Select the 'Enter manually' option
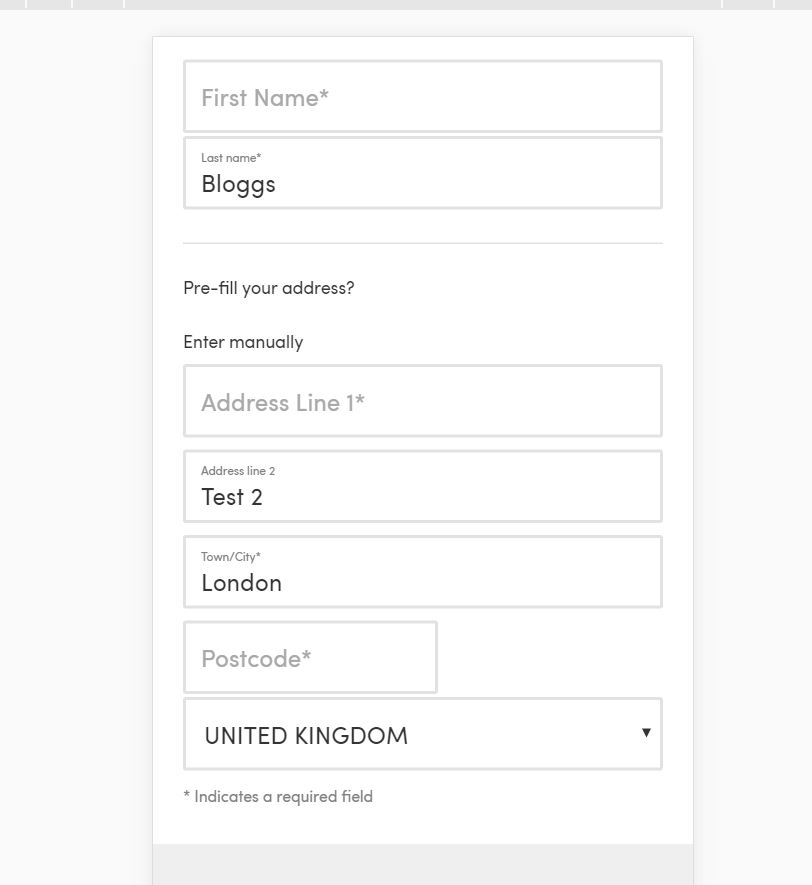Viewport: 812px width, 885px height. pyautogui.click(x=243, y=342)
